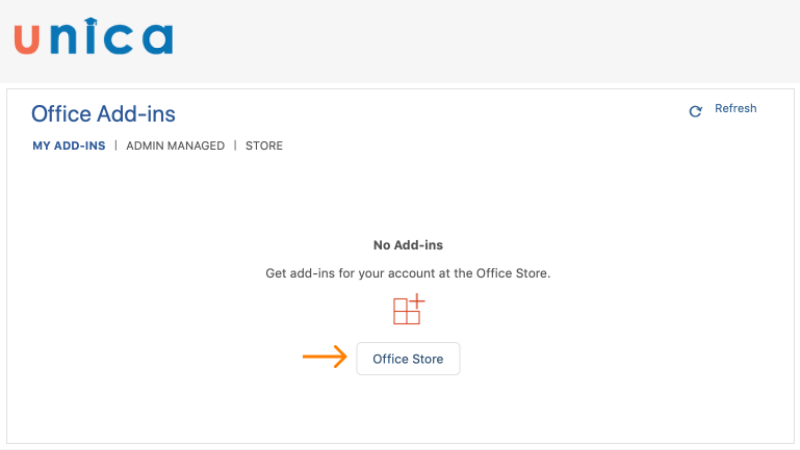
Task: Click the empty white area below Office Store
Action: [408, 410]
